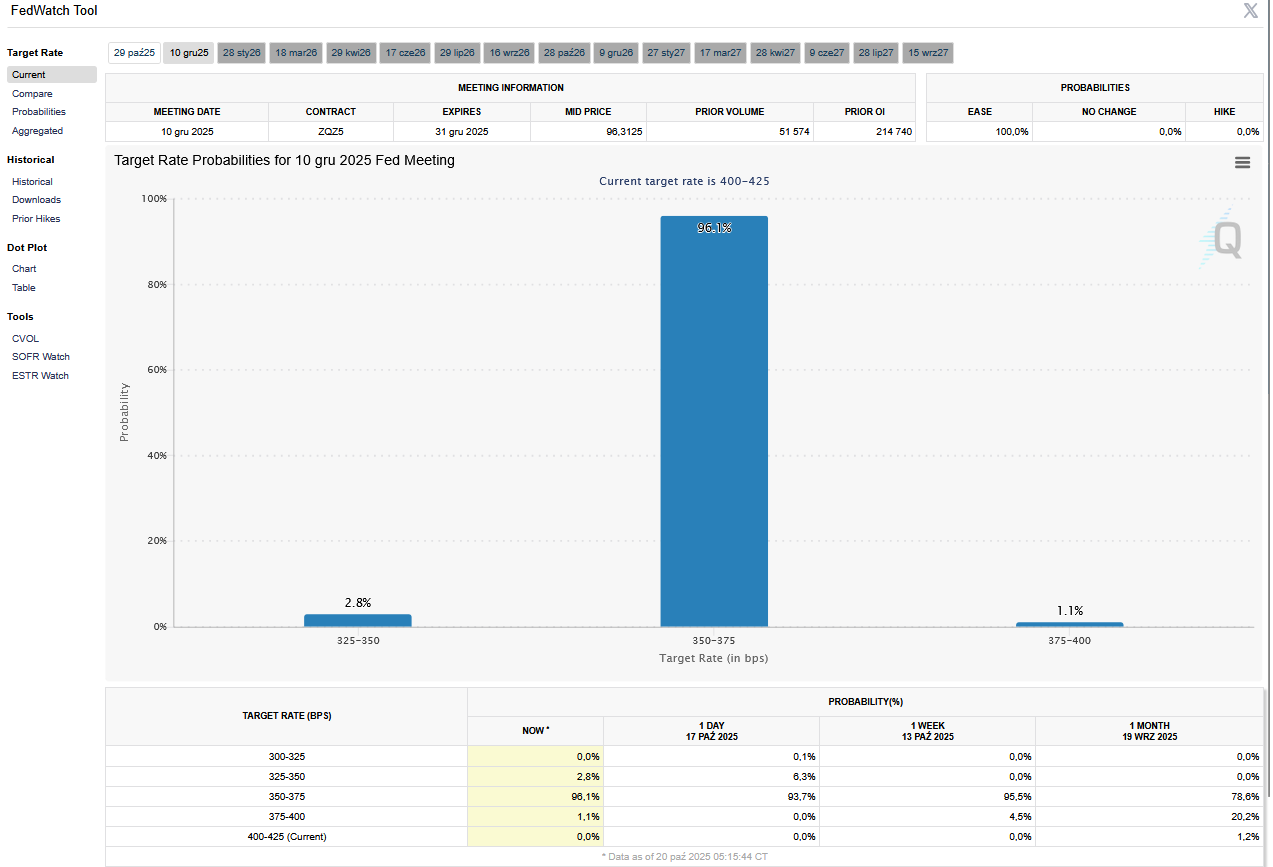Image resolution: width=1273 pixels, height=867 pixels.
Task: Open the Dot Plot Table
Action: [23, 288]
